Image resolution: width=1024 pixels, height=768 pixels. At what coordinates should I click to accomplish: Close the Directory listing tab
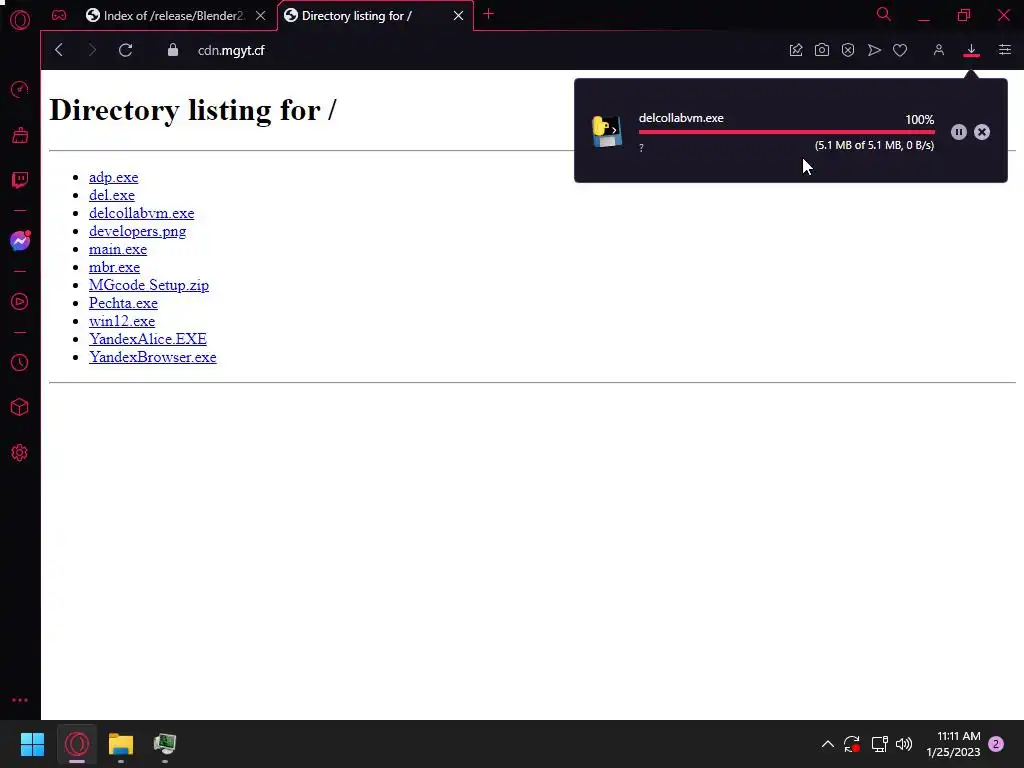tap(458, 16)
